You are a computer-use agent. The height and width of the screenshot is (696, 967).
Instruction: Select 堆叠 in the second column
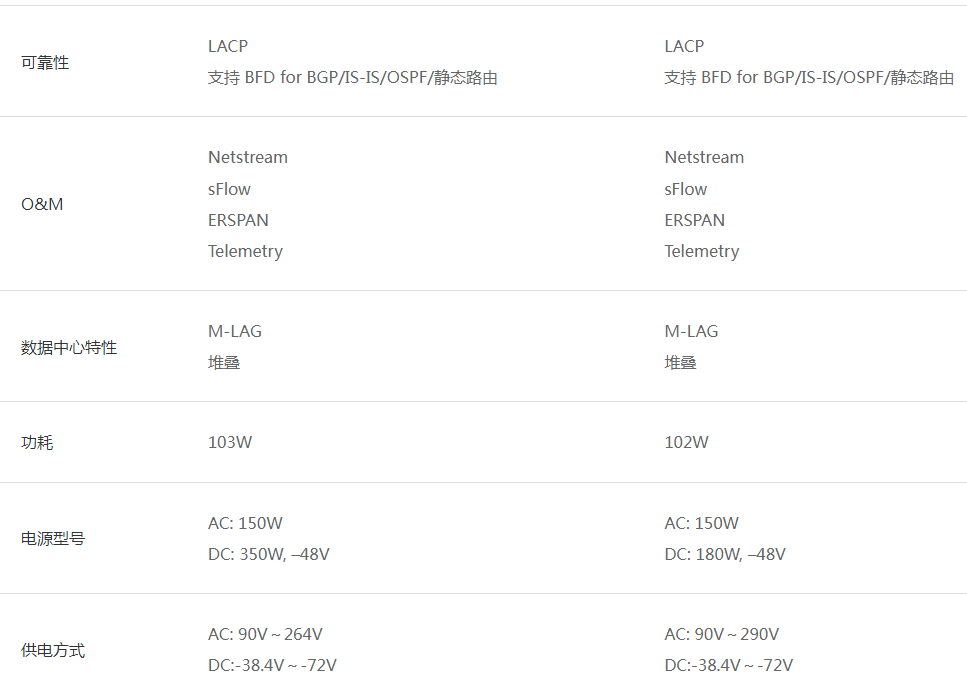[x=680, y=362]
